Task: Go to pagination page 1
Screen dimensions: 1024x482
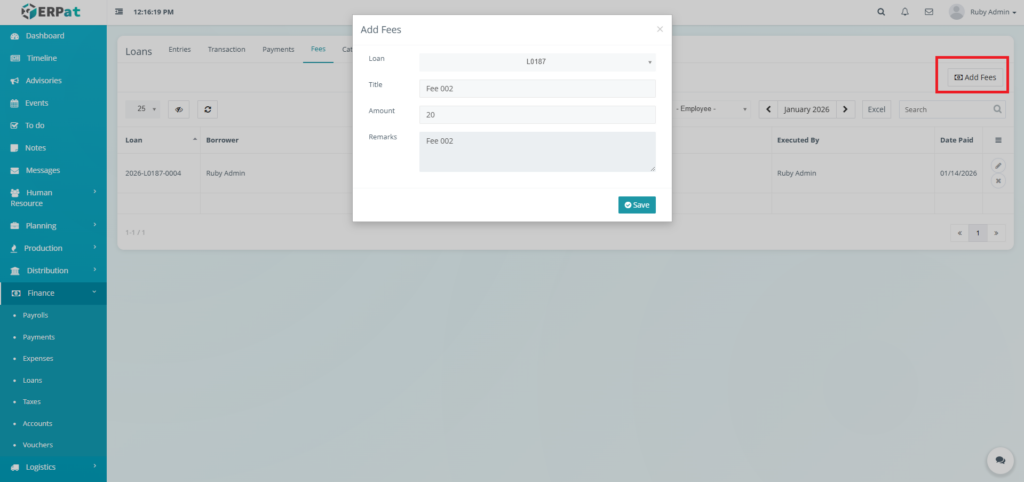Action: coord(978,233)
